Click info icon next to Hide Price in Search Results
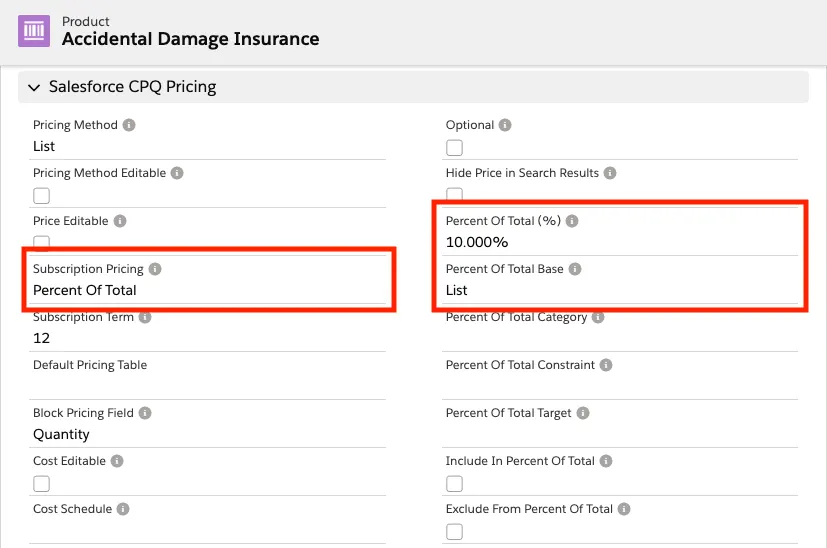 pyautogui.click(x=610, y=173)
